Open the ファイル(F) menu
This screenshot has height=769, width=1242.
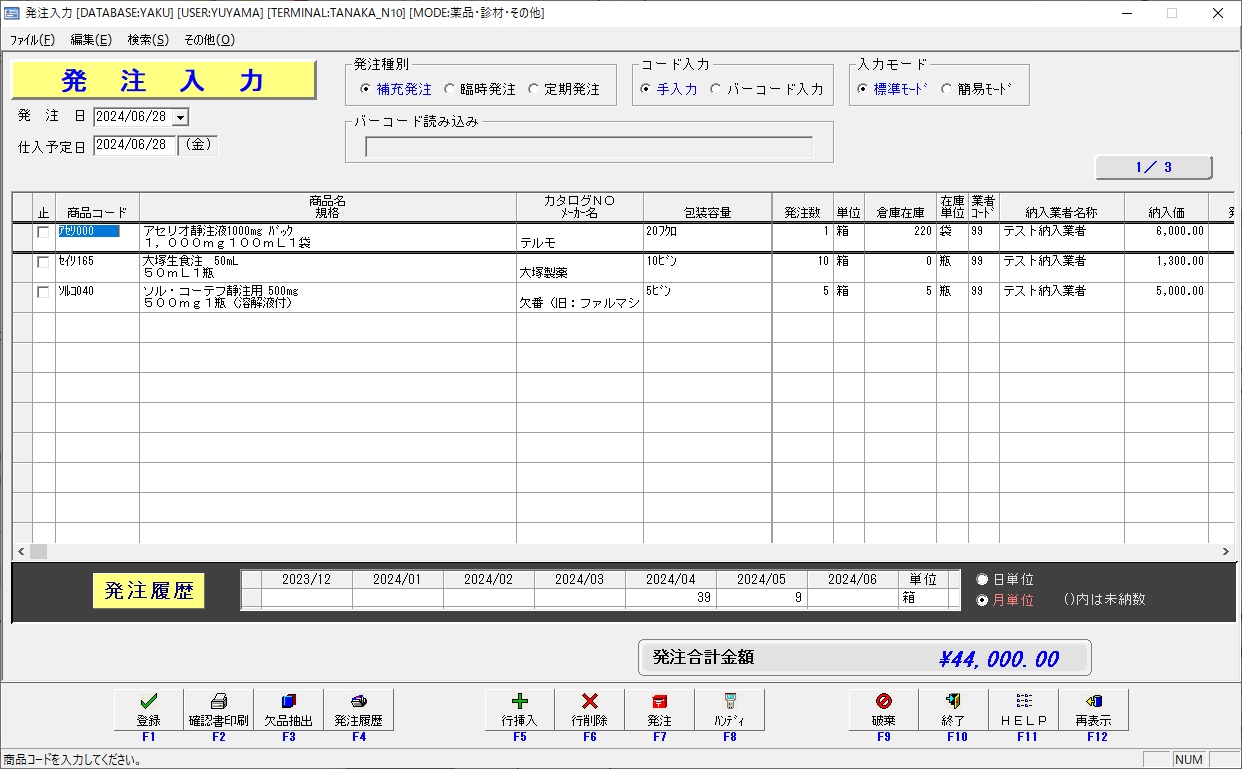(x=32, y=40)
